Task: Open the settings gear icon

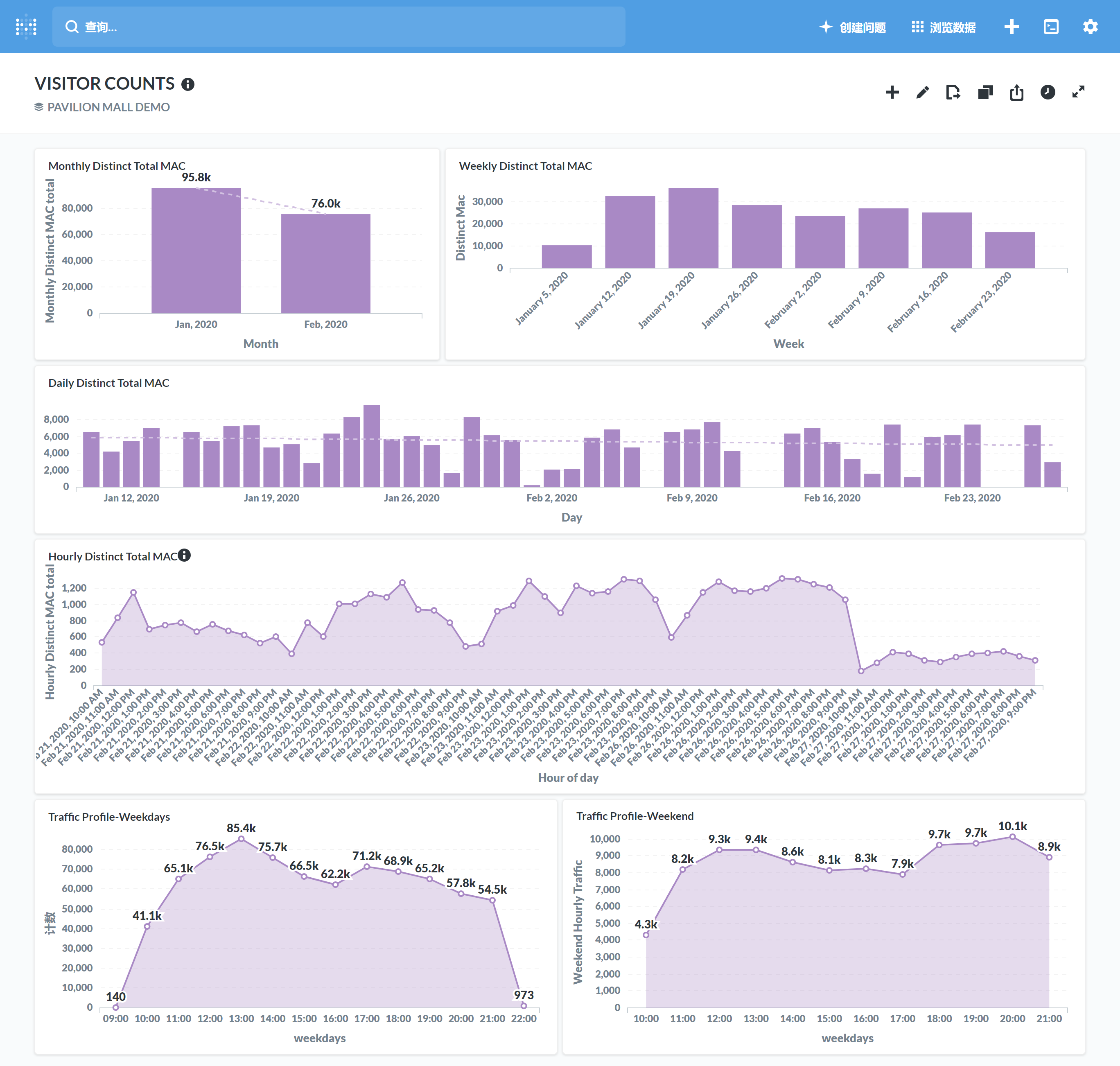Action: click(1090, 27)
